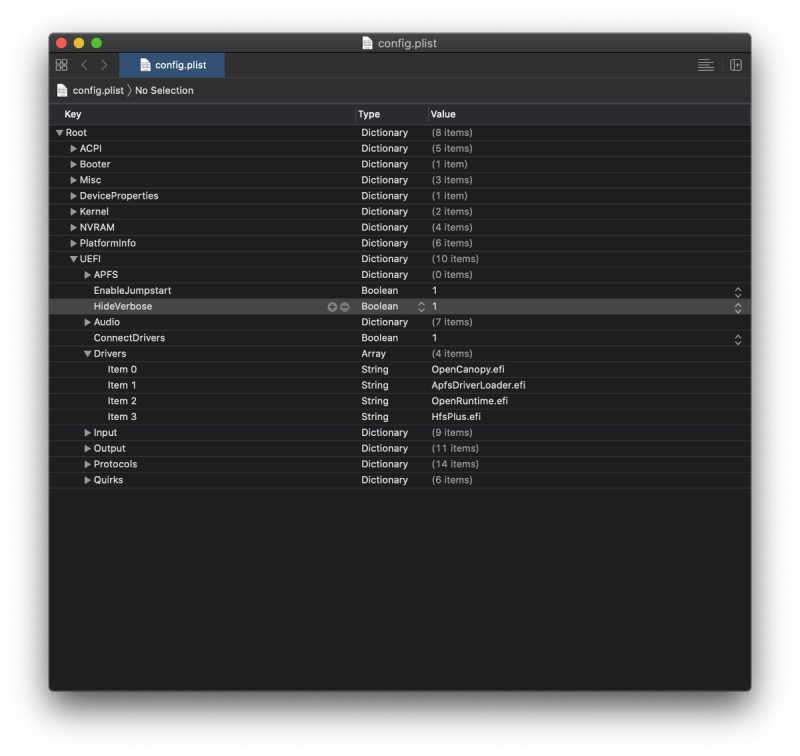This screenshot has width=800, height=756.
Task: Open the ConnectDrivers value stepper
Action: (738, 339)
